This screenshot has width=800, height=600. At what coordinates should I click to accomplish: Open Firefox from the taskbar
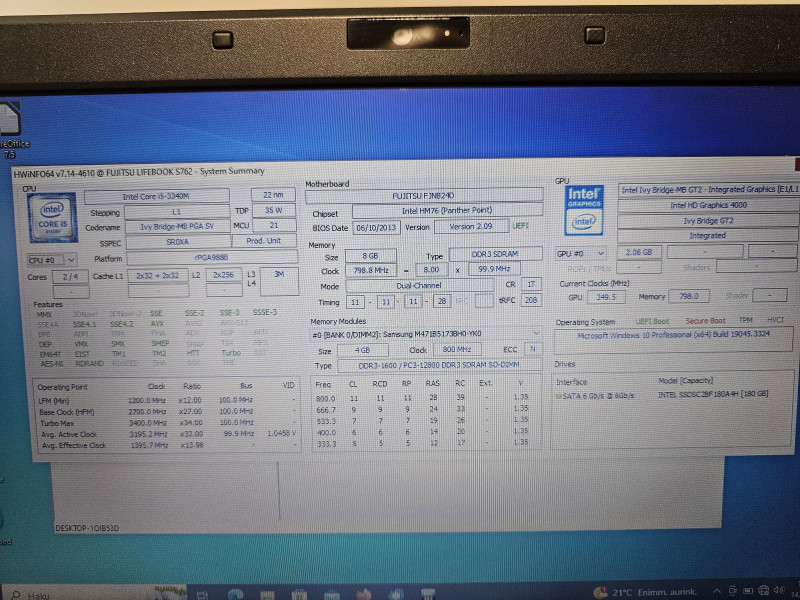coord(363,594)
